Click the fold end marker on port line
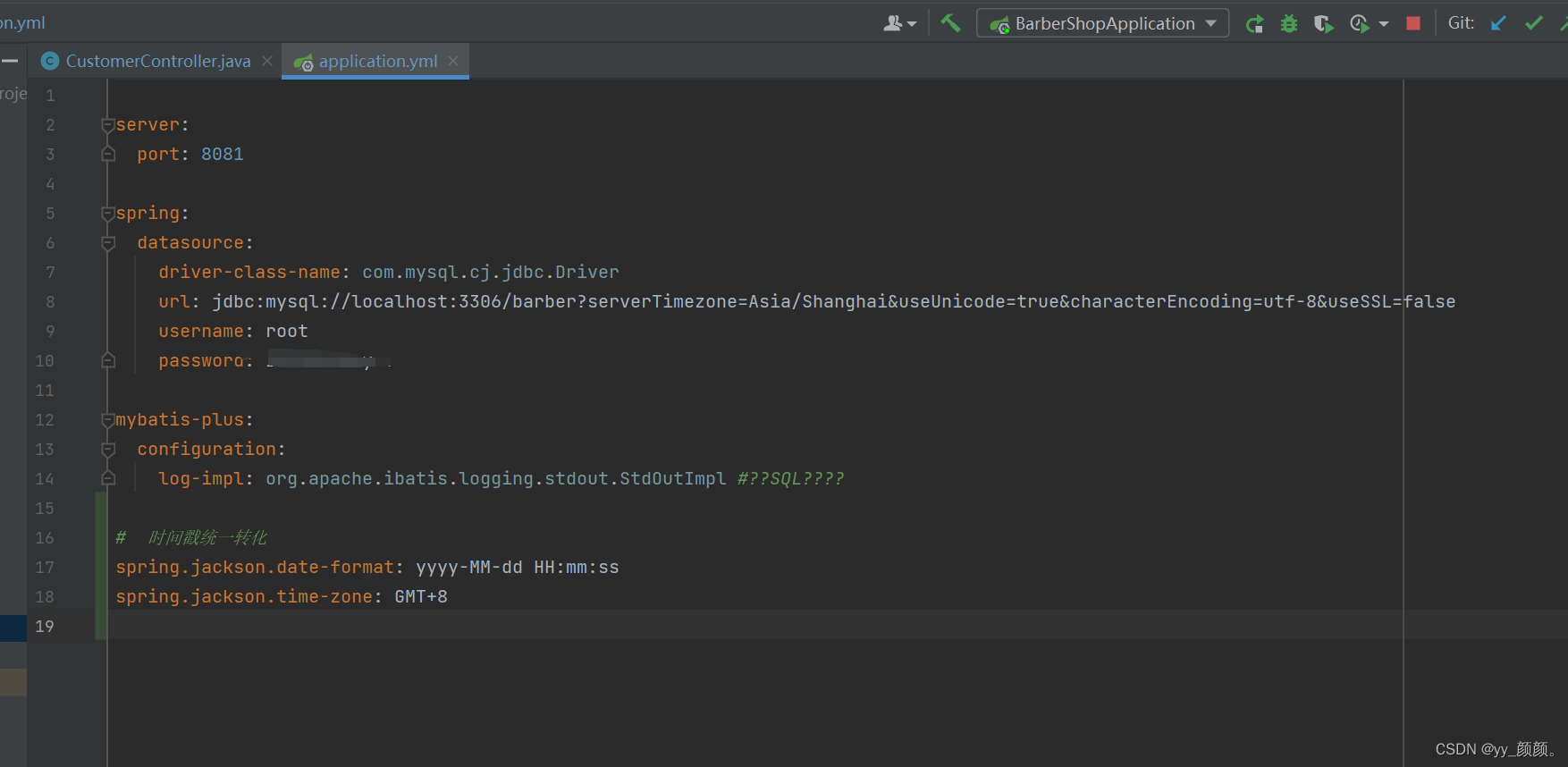 pyautogui.click(x=108, y=154)
